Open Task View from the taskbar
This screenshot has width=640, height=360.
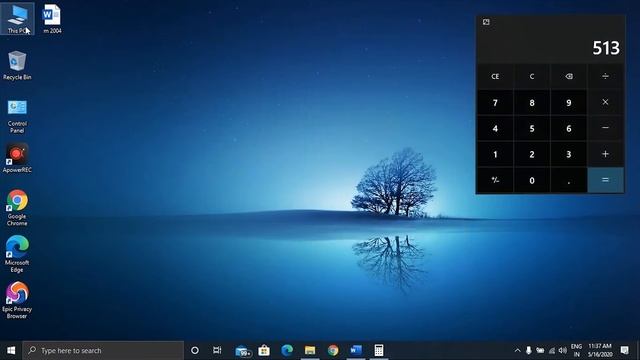coord(217,350)
